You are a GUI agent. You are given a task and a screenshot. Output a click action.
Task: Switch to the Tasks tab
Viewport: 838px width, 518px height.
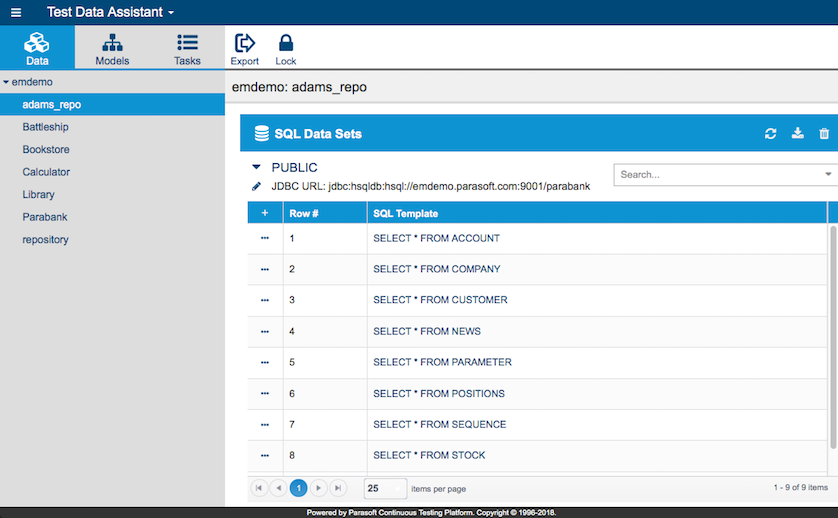pos(187,48)
